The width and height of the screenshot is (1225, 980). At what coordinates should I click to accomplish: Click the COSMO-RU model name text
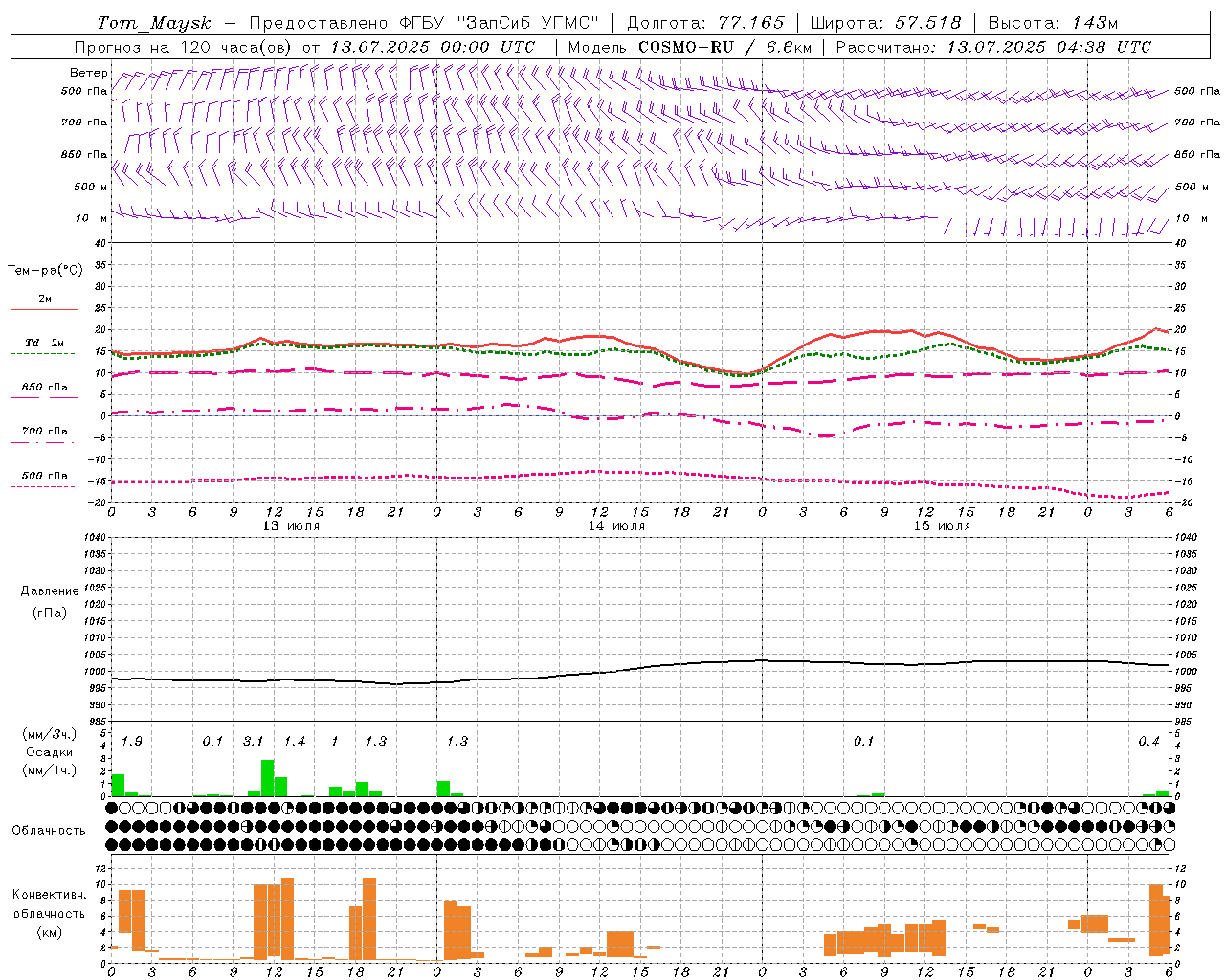click(686, 47)
